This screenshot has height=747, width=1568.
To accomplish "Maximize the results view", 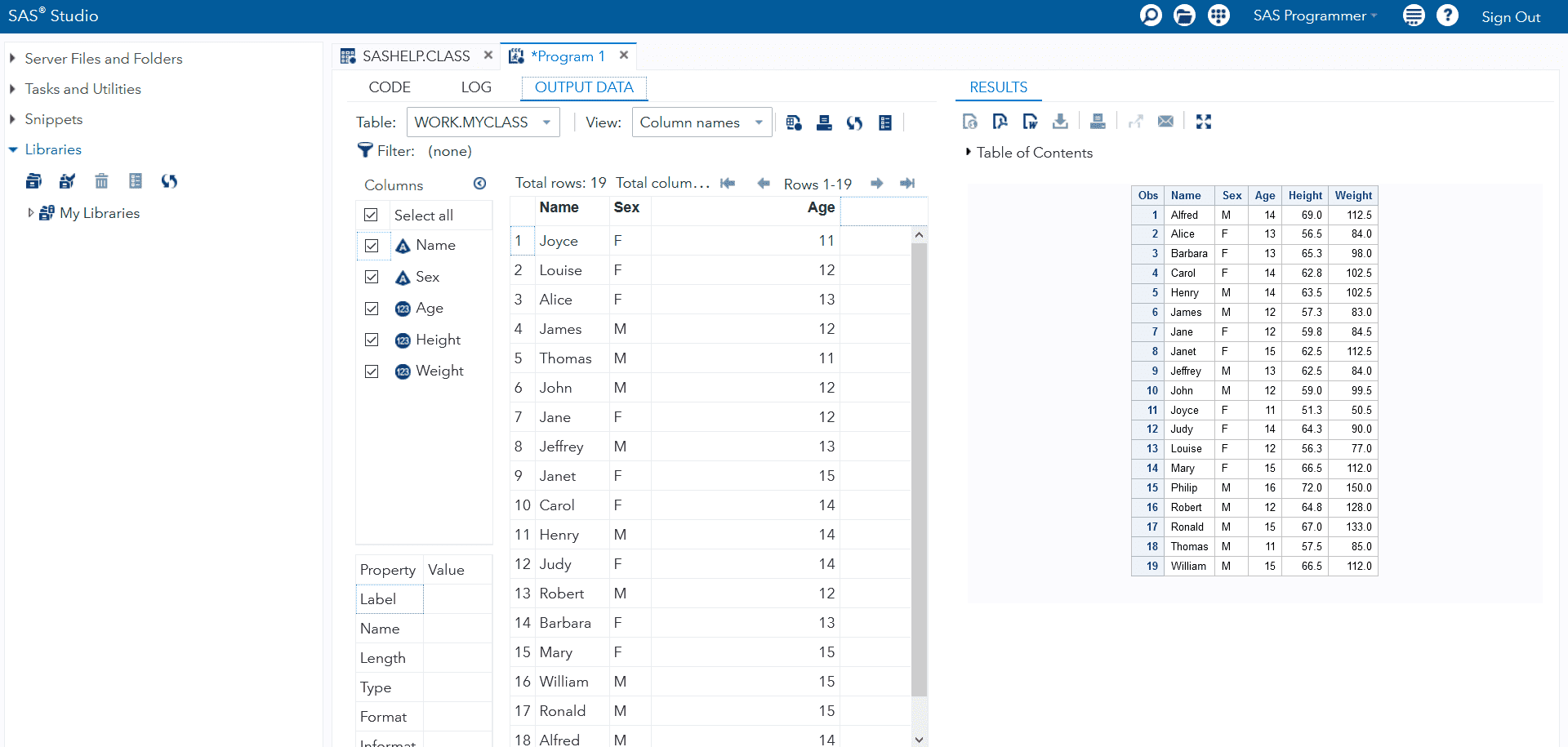I will pos(1203,122).
